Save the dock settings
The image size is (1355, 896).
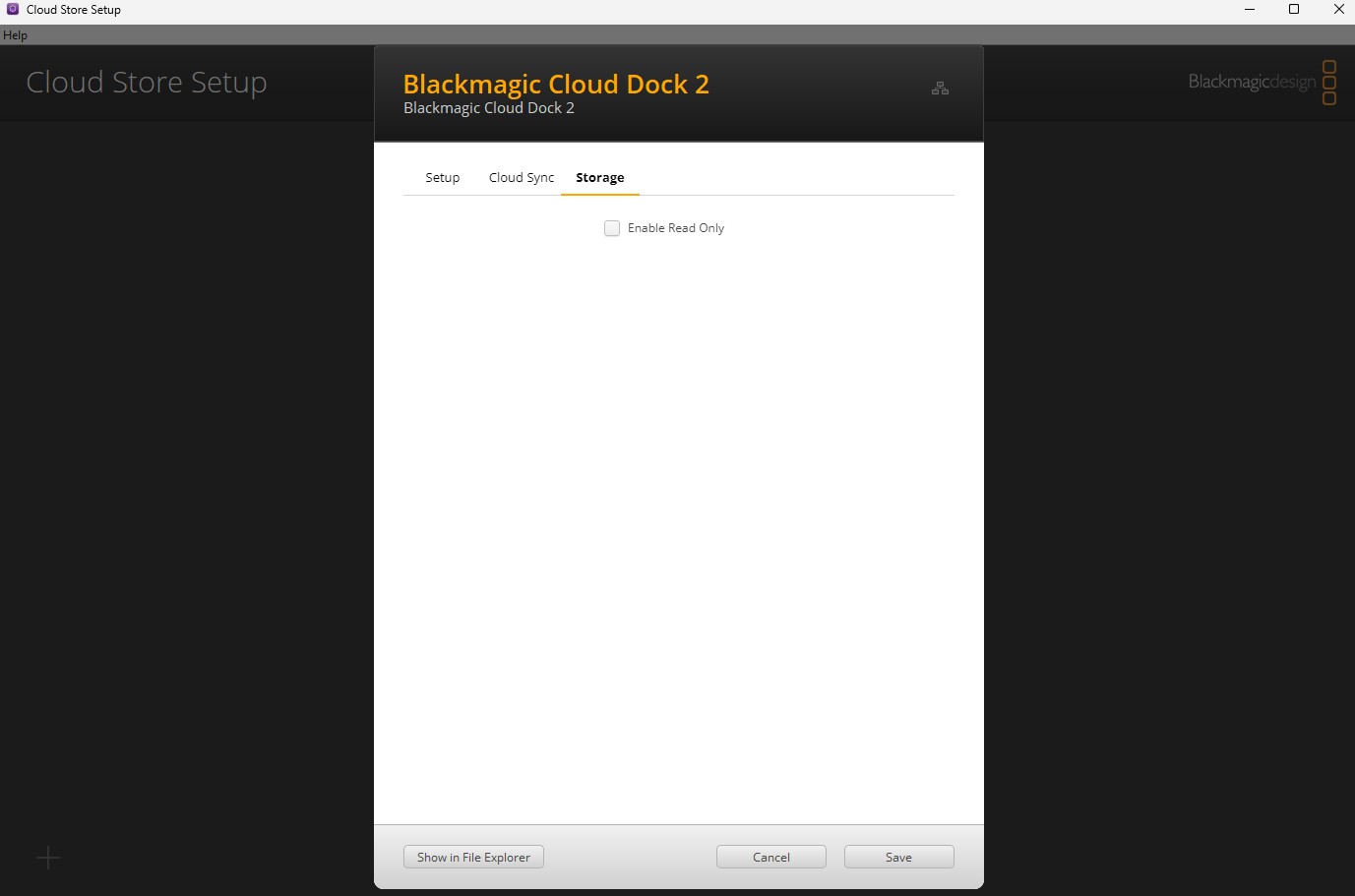coord(898,858)
